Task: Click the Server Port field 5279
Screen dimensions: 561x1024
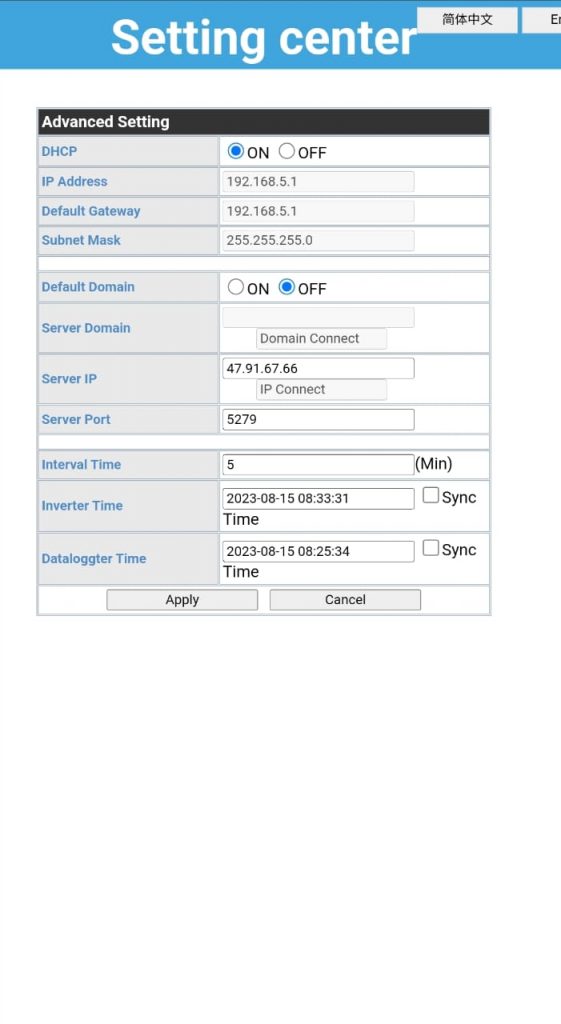Action: coord(318,419)
